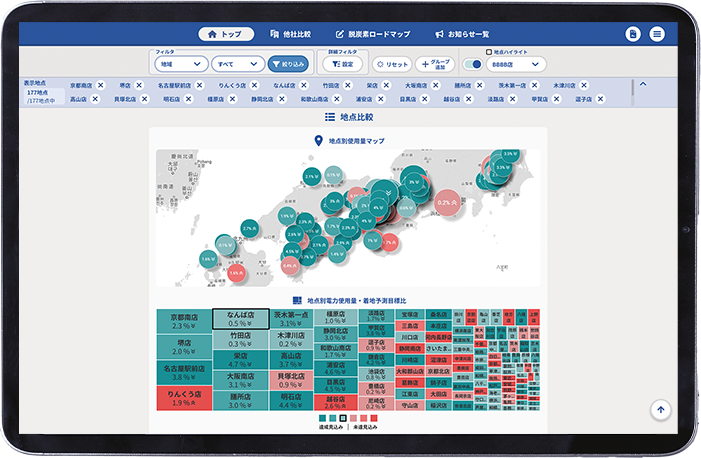Viewport: 701px width, 458px height.
Task: Open the document icon in the header
Action: click(x=633, y=34)
